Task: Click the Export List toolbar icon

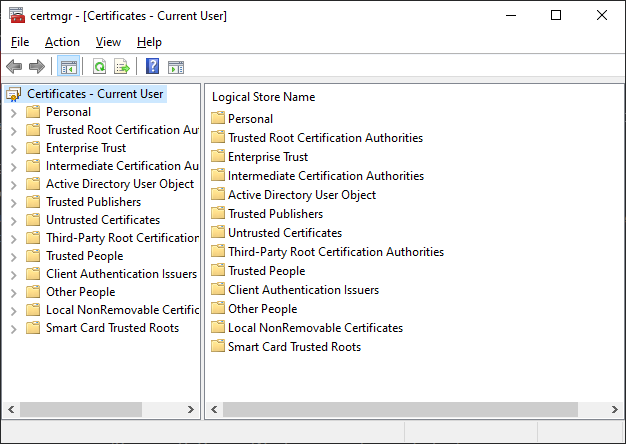Action: pyautogui.click(x=122, y=67)
